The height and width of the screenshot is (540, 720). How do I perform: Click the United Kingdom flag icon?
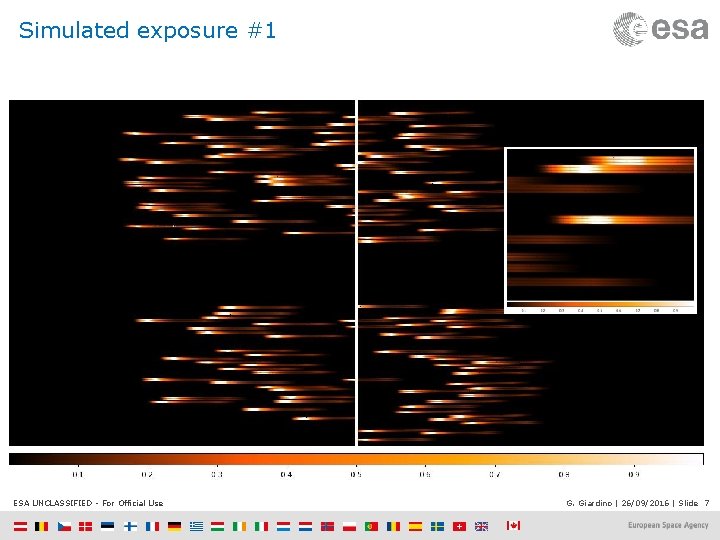(x=482, y=526)
